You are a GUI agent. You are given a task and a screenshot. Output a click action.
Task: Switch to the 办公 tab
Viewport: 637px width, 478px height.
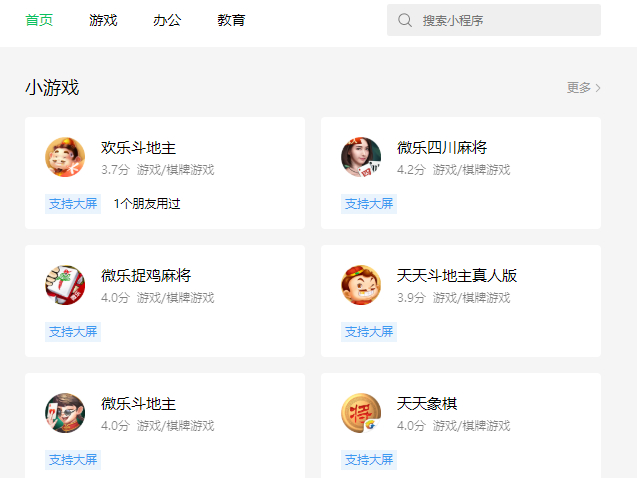click(167, 20)
